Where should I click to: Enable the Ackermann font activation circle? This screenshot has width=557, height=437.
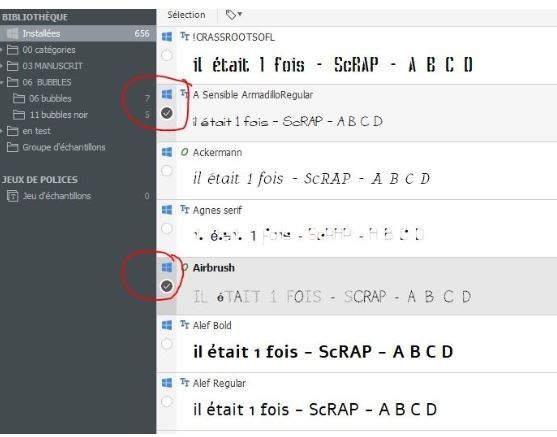point(167,171)
